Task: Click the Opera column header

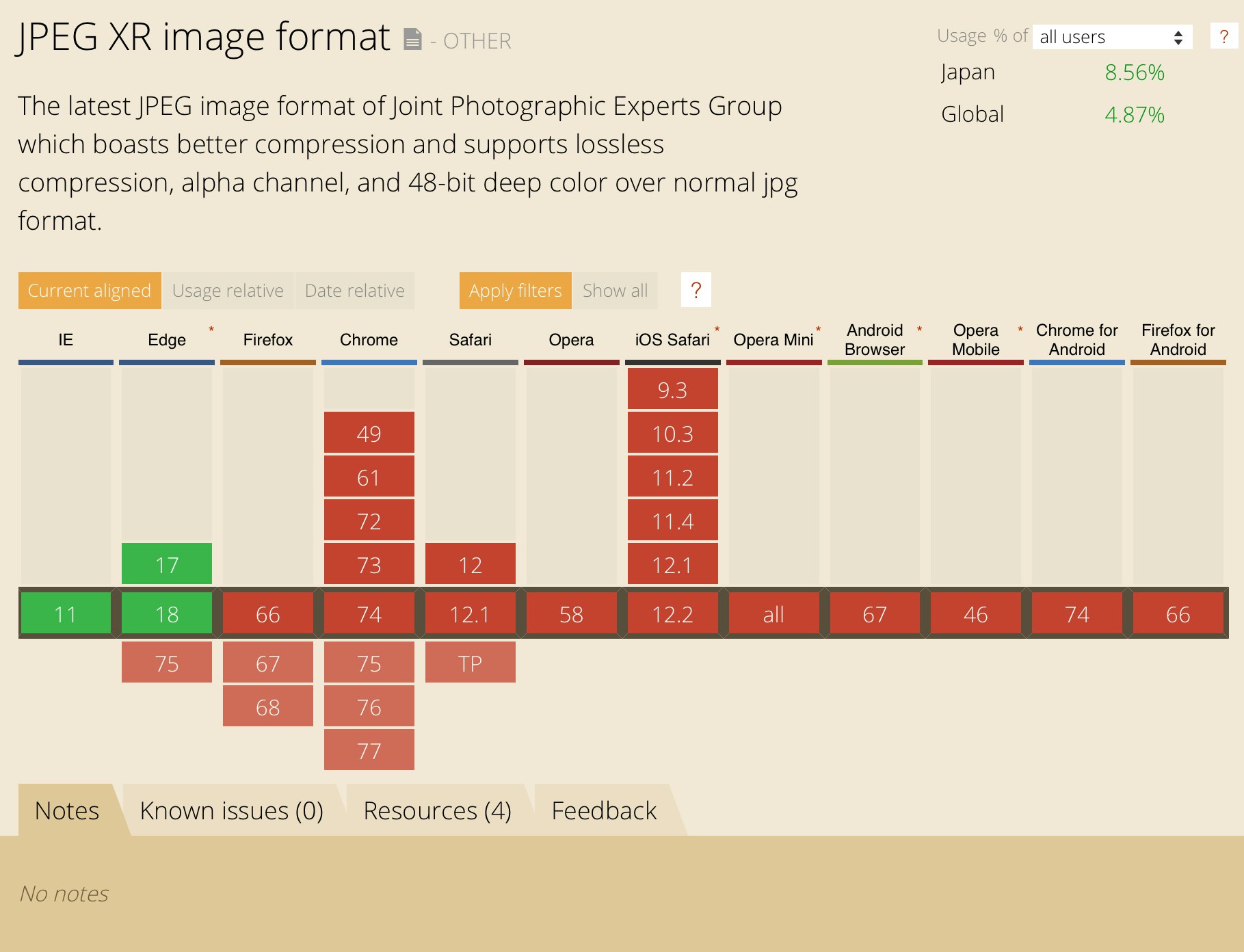Action: pyautogui.click(x=572, y=340)
